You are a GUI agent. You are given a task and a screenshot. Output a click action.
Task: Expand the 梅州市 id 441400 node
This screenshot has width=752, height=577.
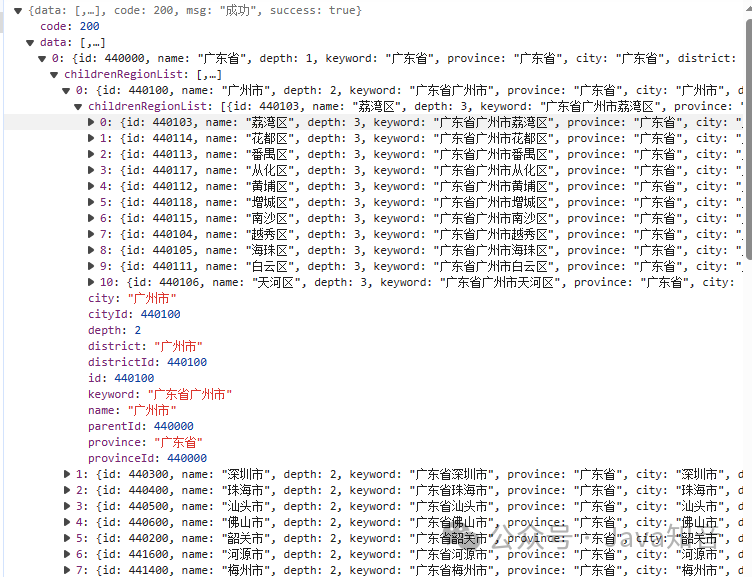[x=67, y=570]
